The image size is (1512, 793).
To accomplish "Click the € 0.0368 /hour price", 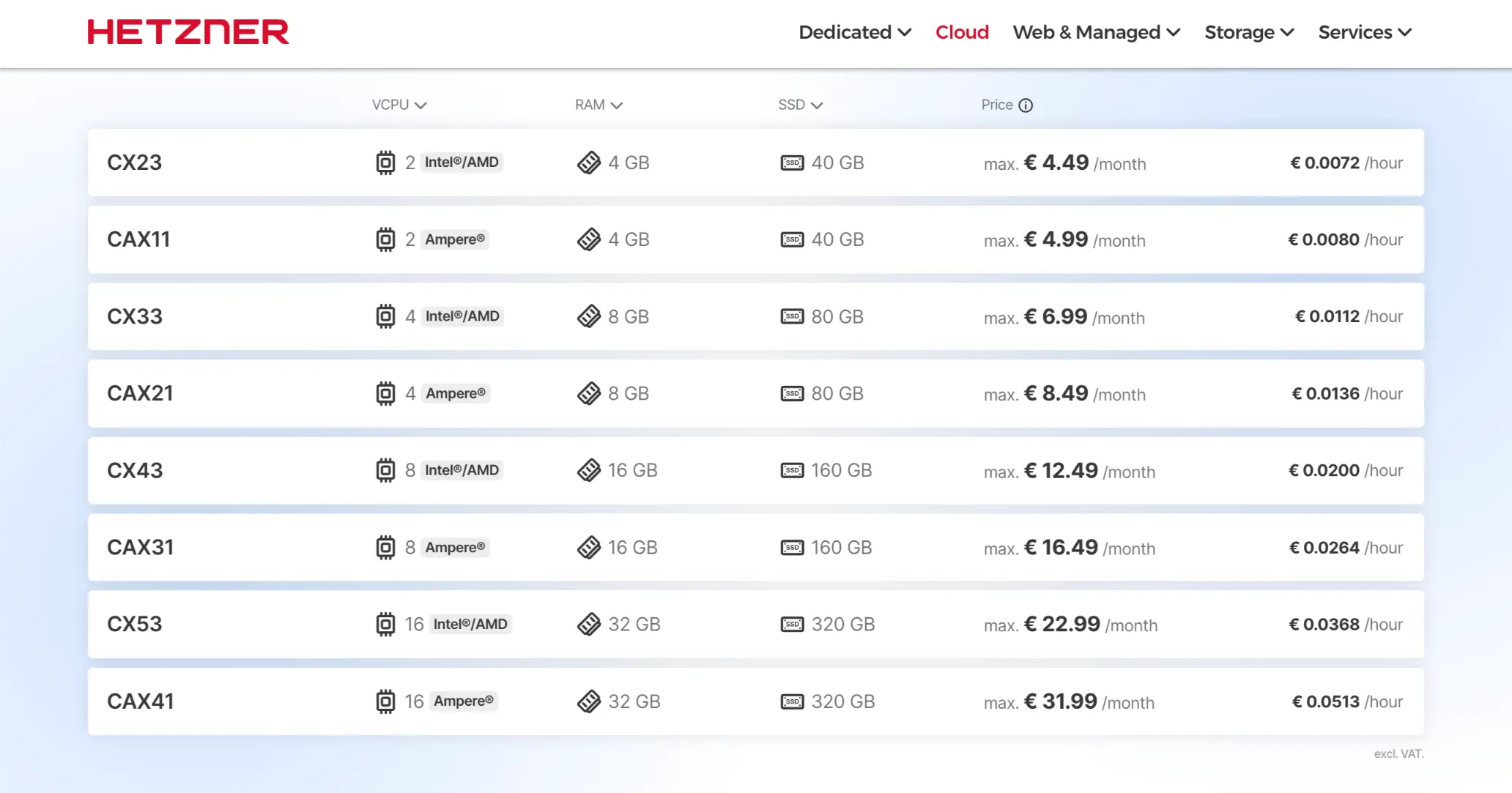I will click(1346, 624).
